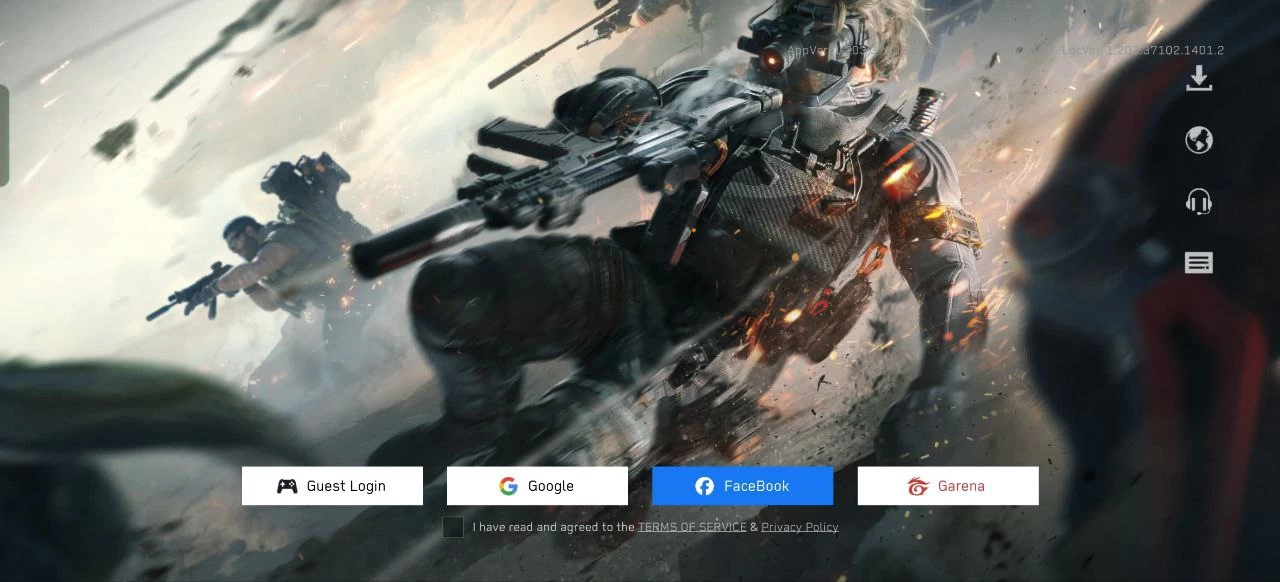The image size is (1280, 582).
Task: Click the red Garena logo icon
Action: pos(918,487)
